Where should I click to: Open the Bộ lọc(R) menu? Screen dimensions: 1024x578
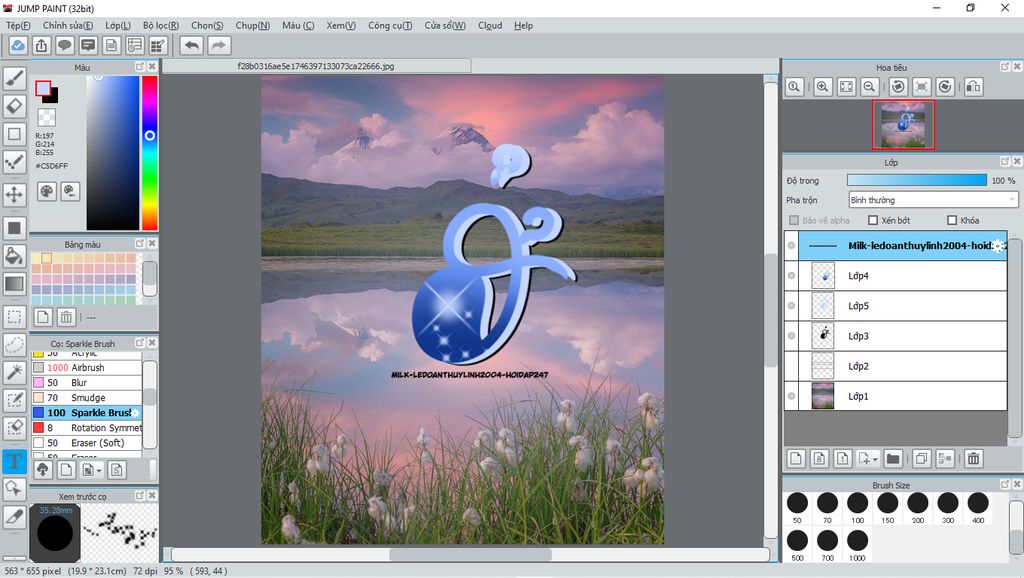161,25
